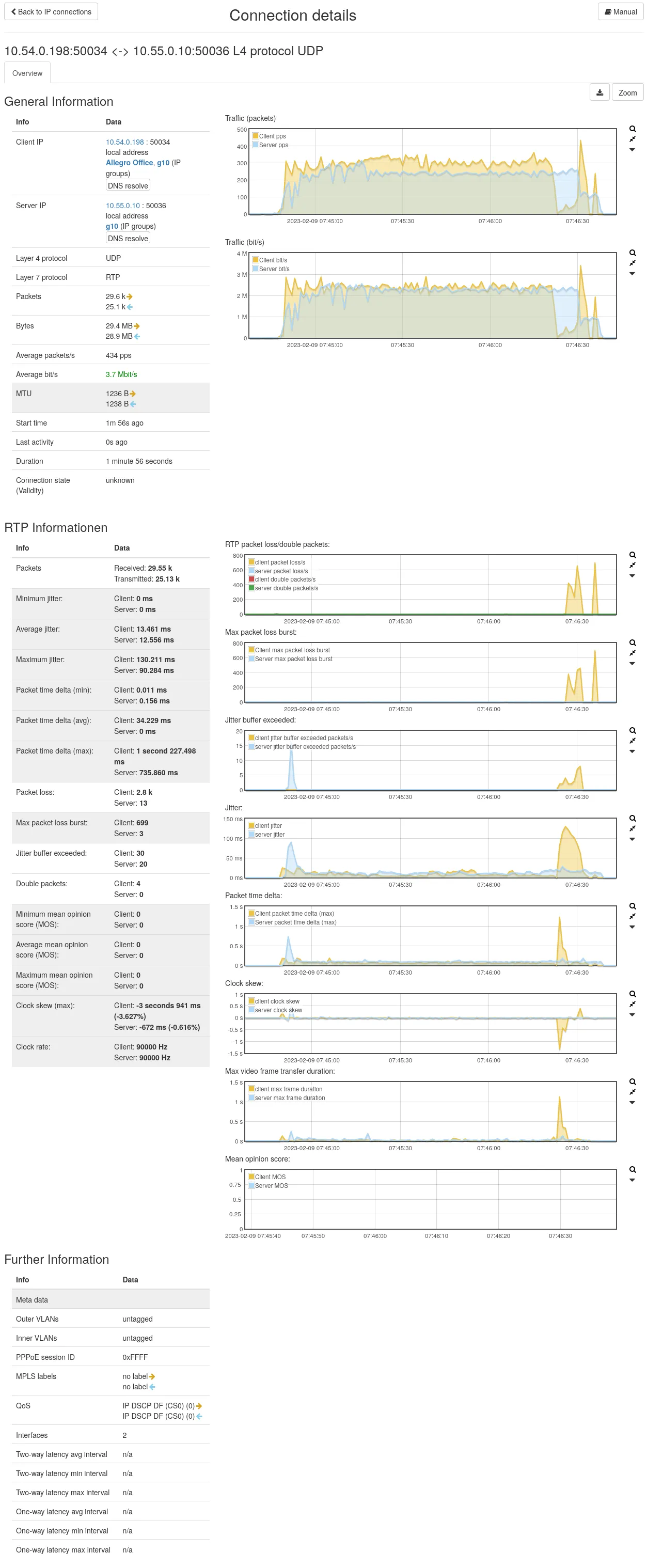Image resolution: width=647 pixels, height=1568 pixels.
Task: Click magnifier icon next to the Jitter graph
Action: coord(633,818)
